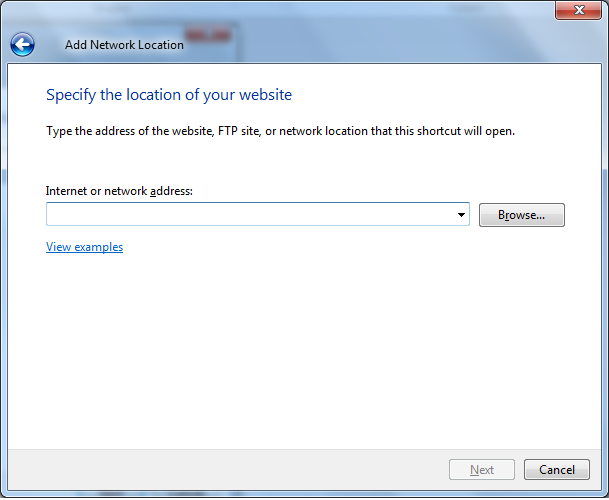Click the 'Internet or network address:' label
The image size is (609, 500).
coord(119,191)
